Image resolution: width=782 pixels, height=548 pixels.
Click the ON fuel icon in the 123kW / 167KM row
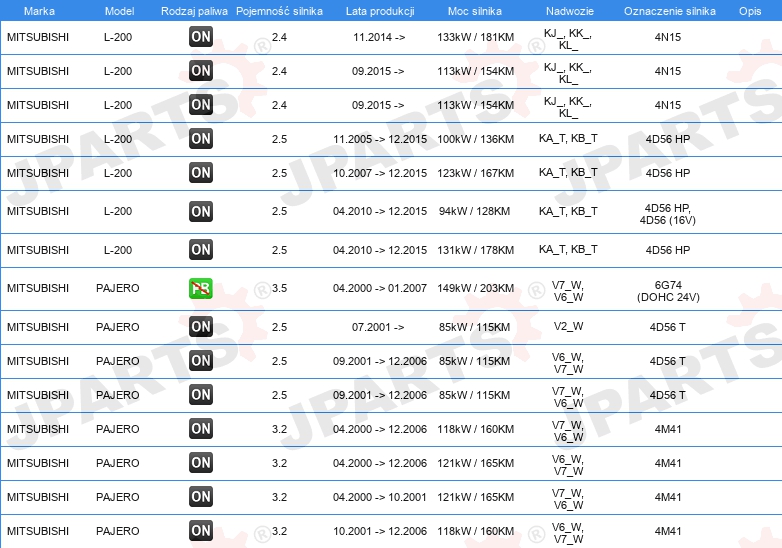click(200, 173)
